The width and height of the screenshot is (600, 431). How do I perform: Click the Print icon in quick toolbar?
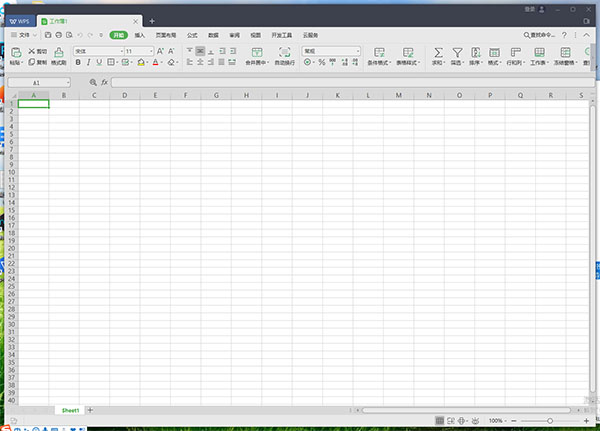point(59,35)
